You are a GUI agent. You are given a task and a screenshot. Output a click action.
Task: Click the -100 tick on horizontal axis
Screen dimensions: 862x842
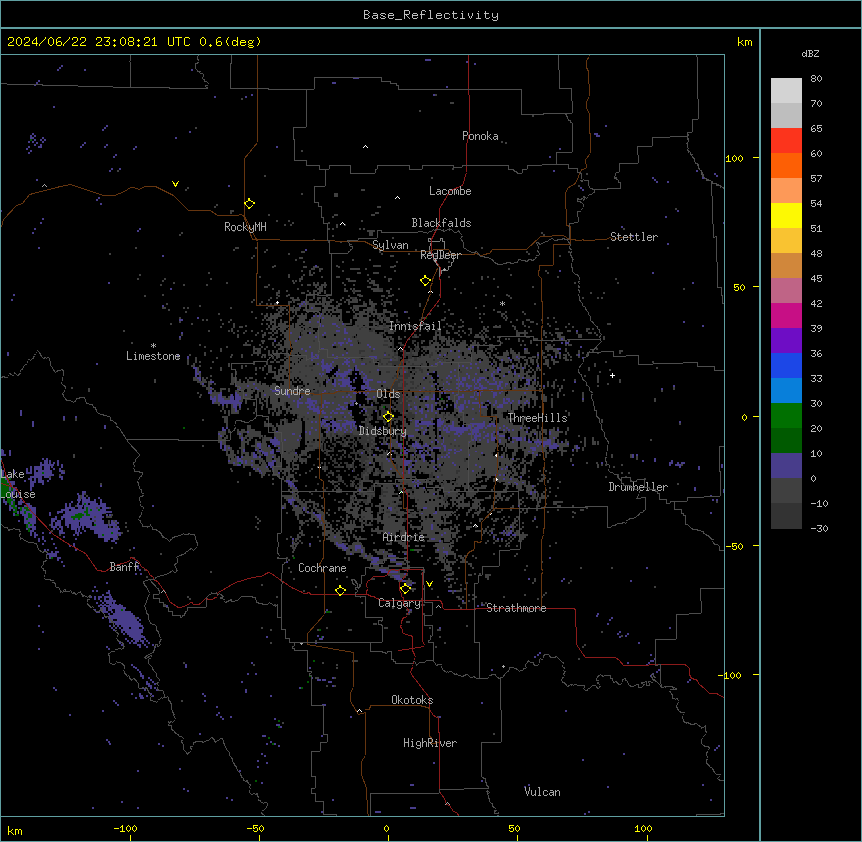coord(125,829)
